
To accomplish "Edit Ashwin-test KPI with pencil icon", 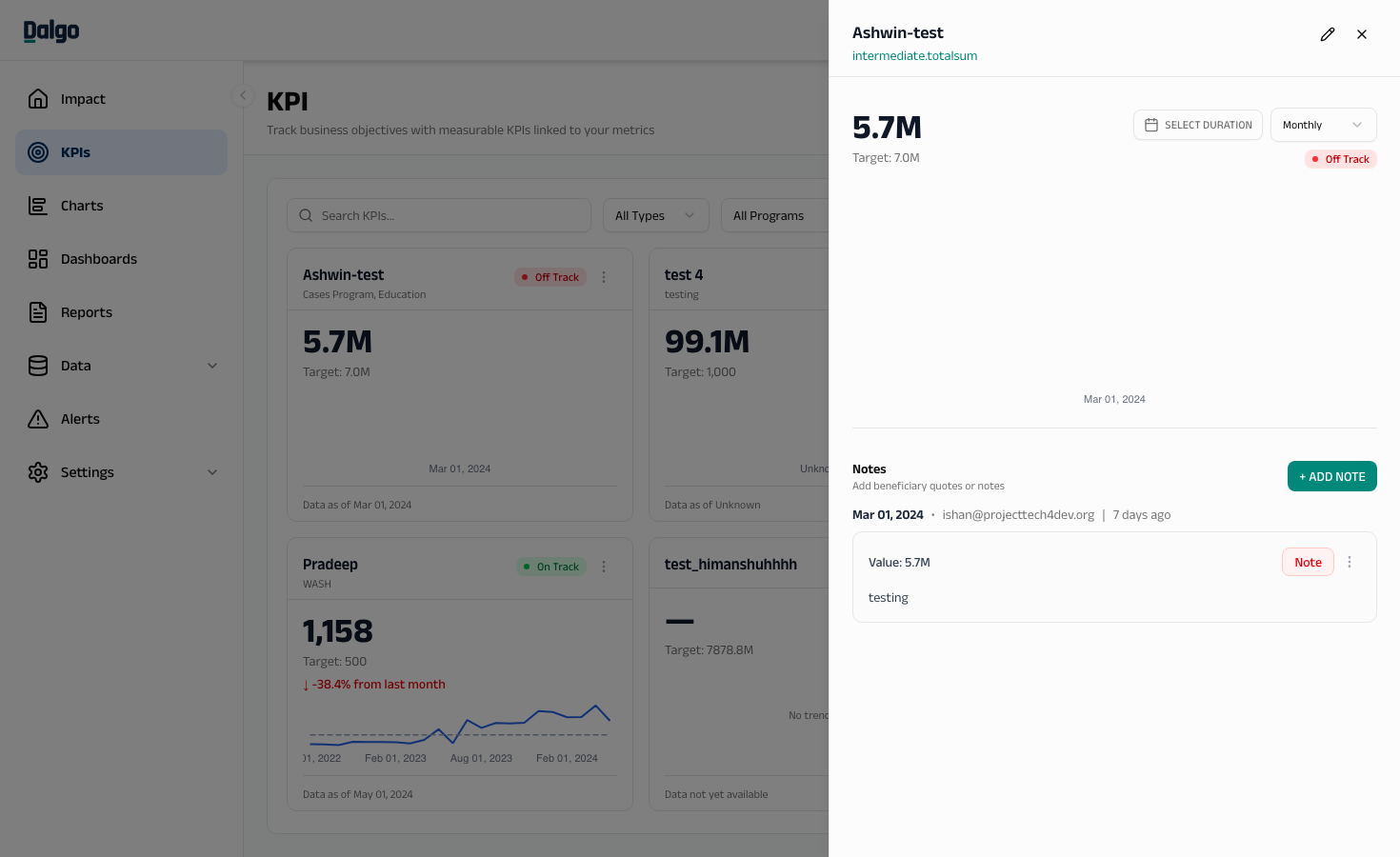I will [x=1328, y=34].
